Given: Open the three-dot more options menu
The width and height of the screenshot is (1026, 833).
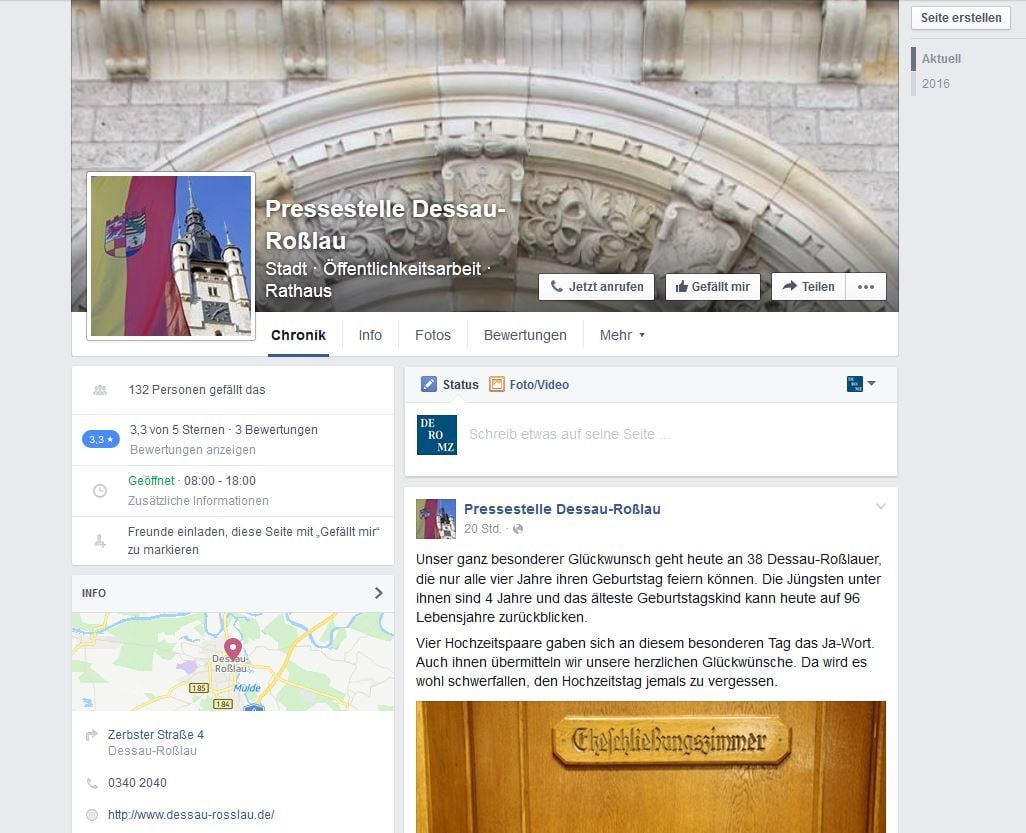Looking at the screenshot, I should 866,287.
